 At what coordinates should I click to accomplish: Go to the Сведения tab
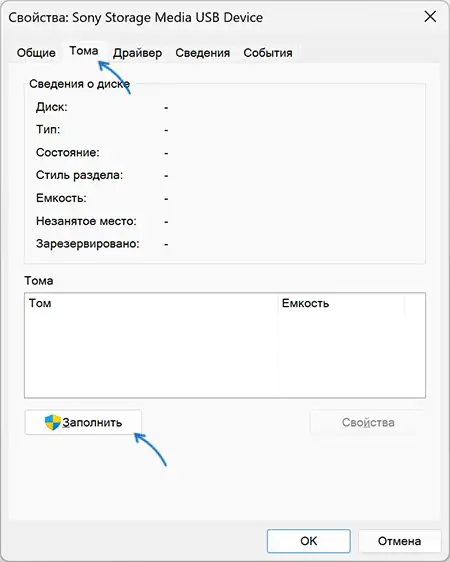click(x=202, y=53)
